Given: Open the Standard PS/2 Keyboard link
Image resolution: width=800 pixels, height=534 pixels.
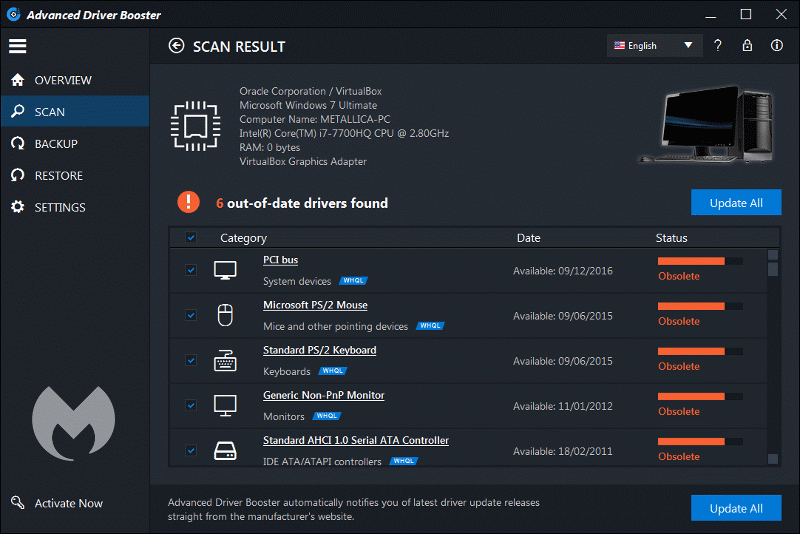Looking at the screenshot, I should point(320,350).
